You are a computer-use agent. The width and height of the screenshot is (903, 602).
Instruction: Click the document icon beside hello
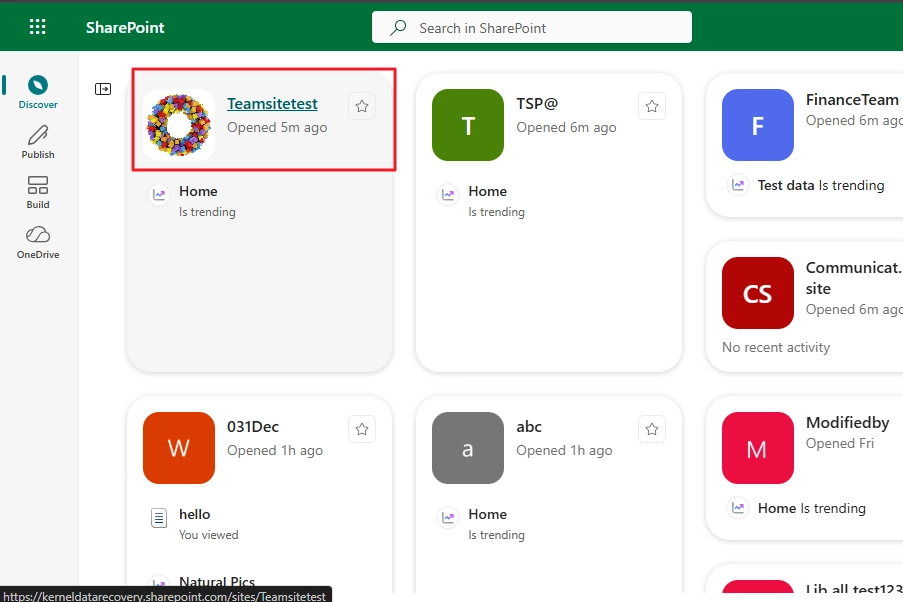click(x=159, y=518)
